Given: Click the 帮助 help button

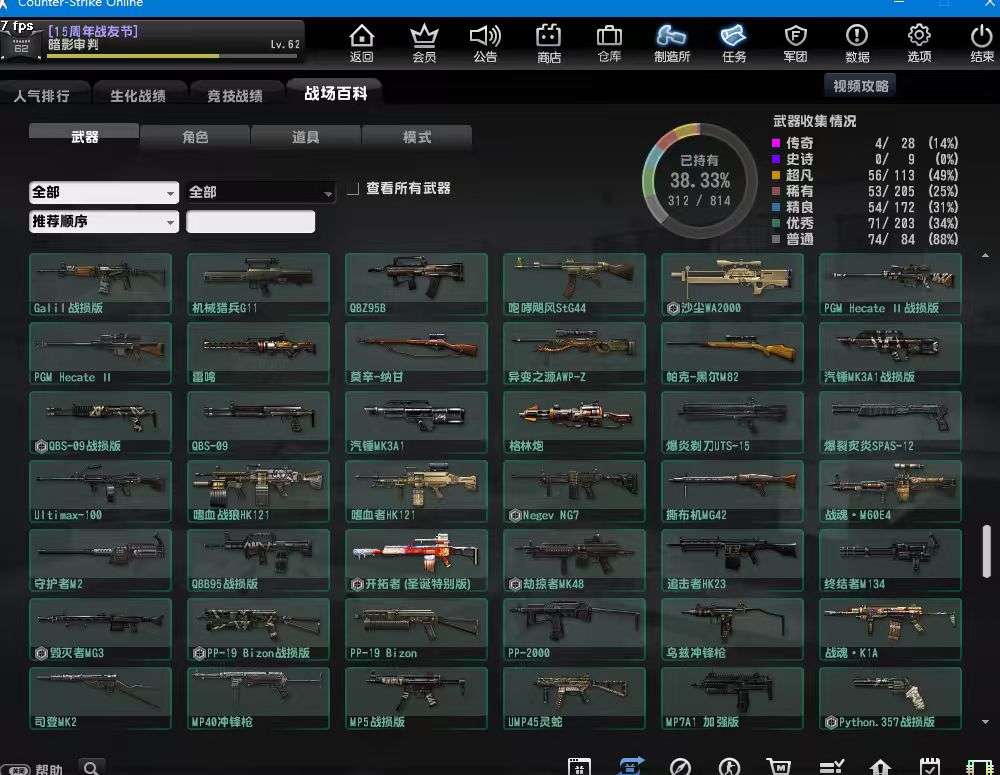Looking at the screenshot, I should click(x=33, y=769).
